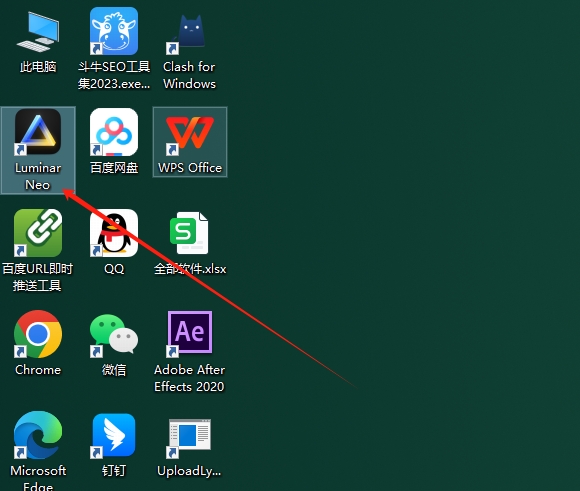Click the 'WPS Office' label text
The image size is (580, 491).
190,168
